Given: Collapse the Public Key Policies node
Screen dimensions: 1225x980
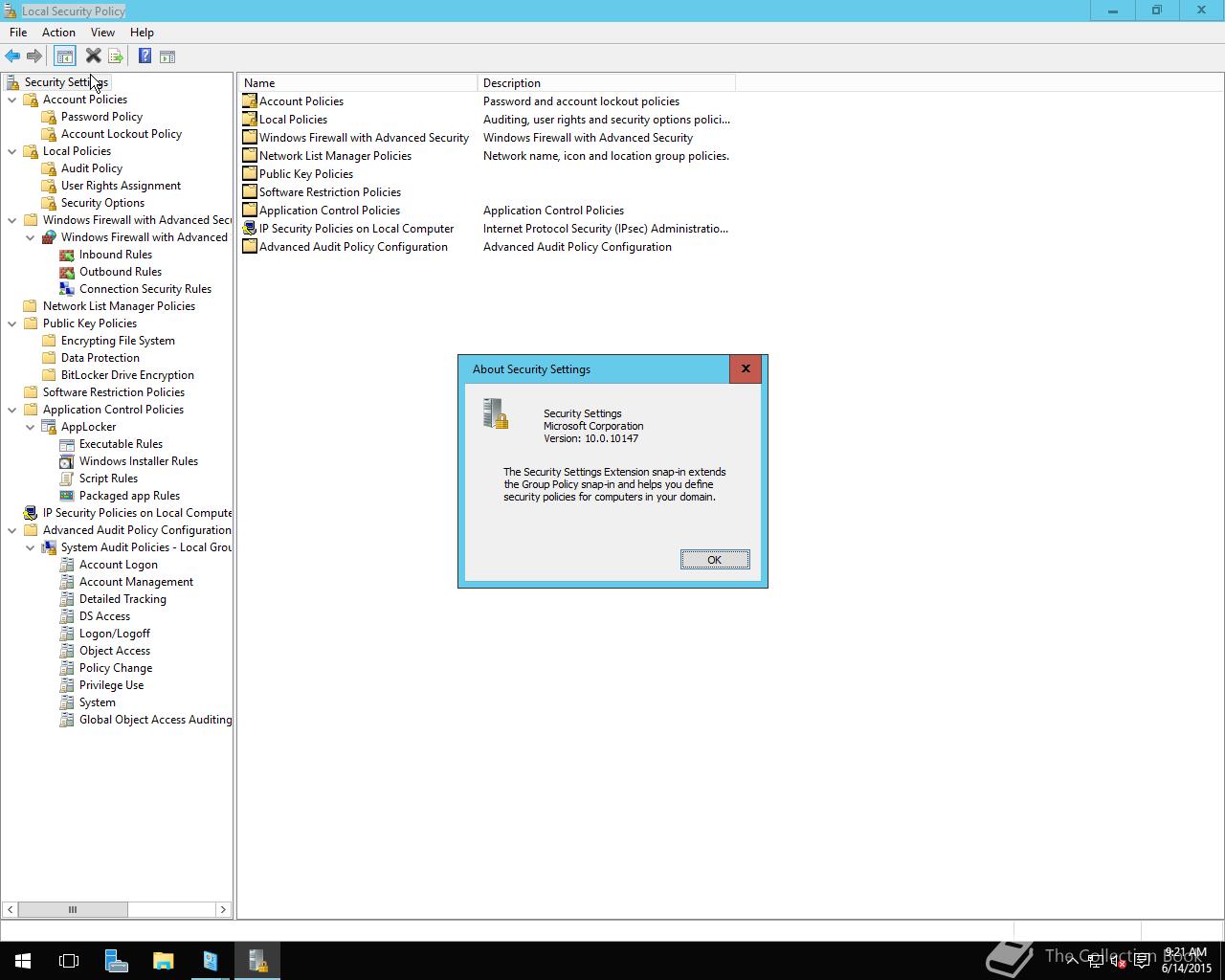Looking at the screenshot, I should [12, 323].
